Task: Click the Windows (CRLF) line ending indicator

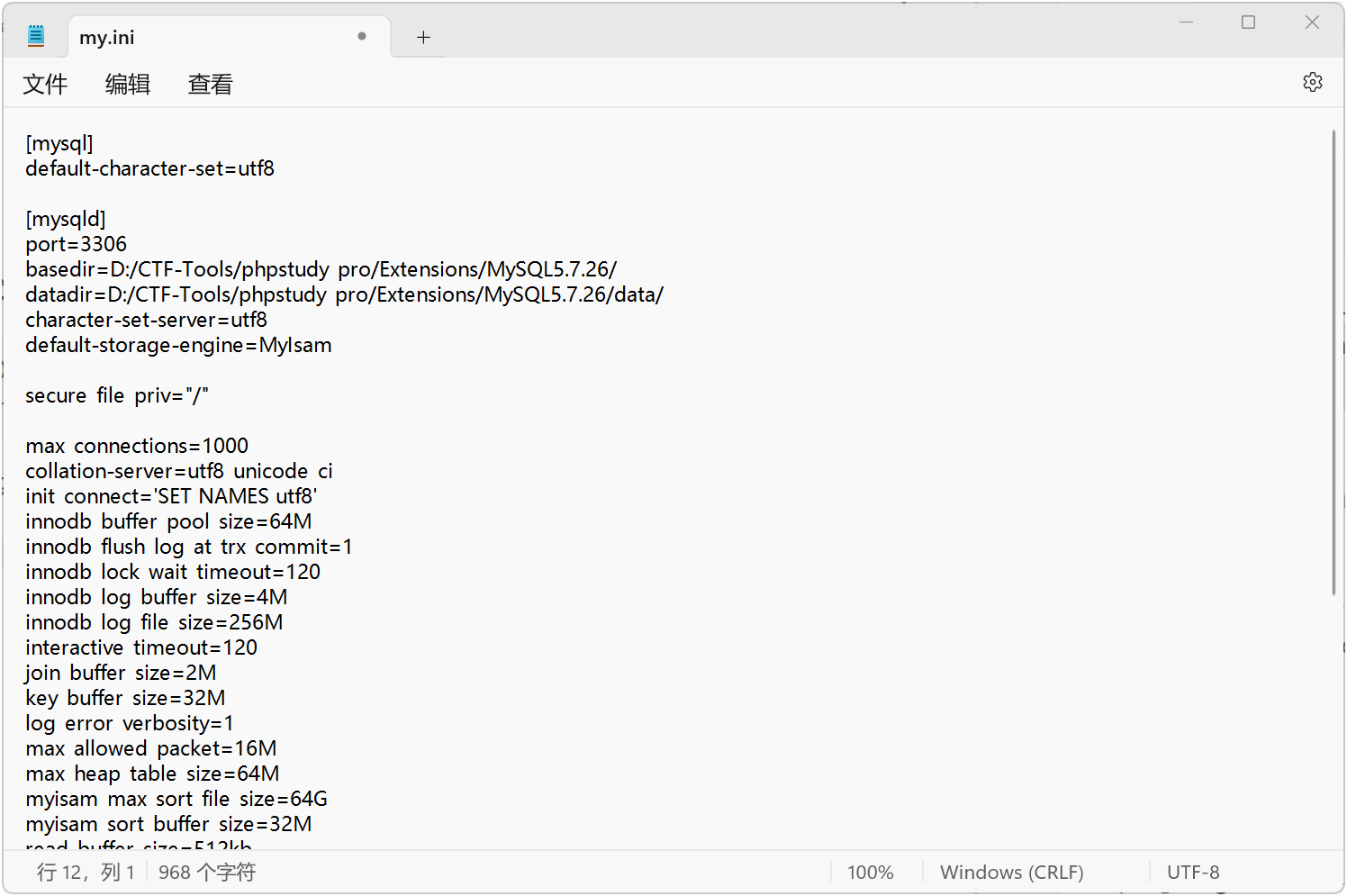Action: (x=1011, y=872)
